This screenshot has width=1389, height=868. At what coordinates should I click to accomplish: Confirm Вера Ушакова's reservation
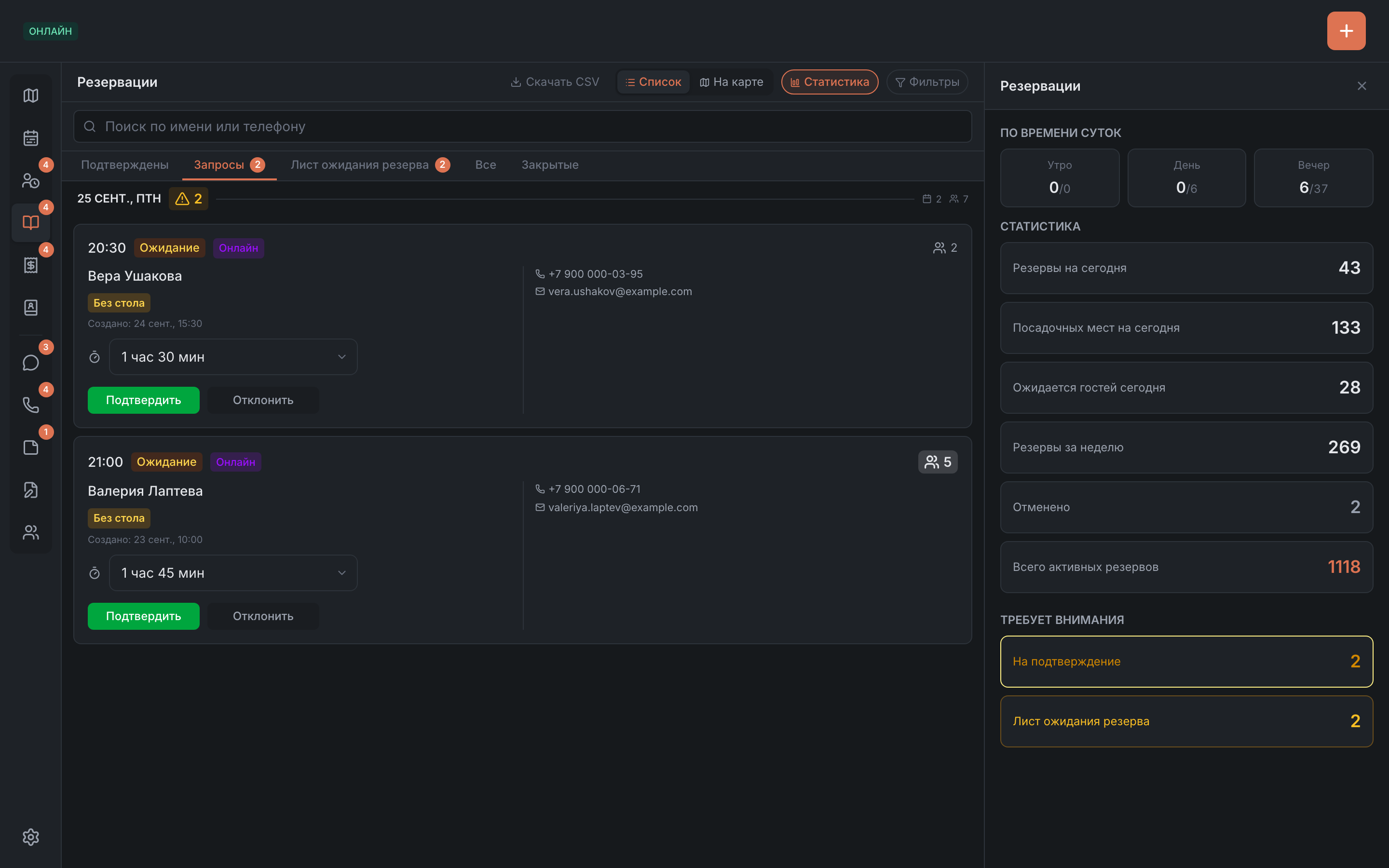(144, 400)
